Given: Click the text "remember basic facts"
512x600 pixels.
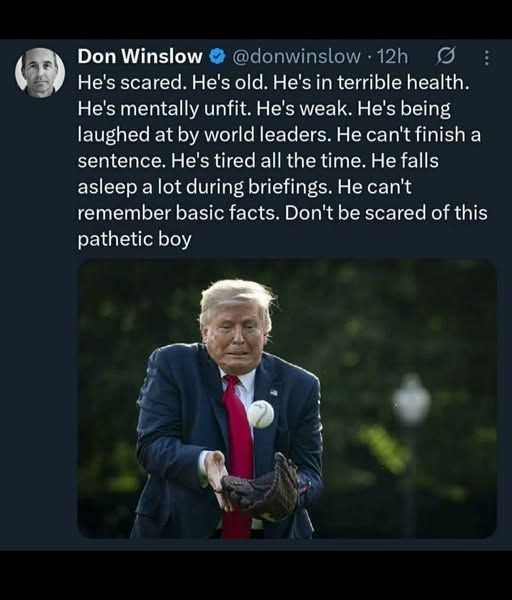Looking at the screenshot, I should 178,213.
